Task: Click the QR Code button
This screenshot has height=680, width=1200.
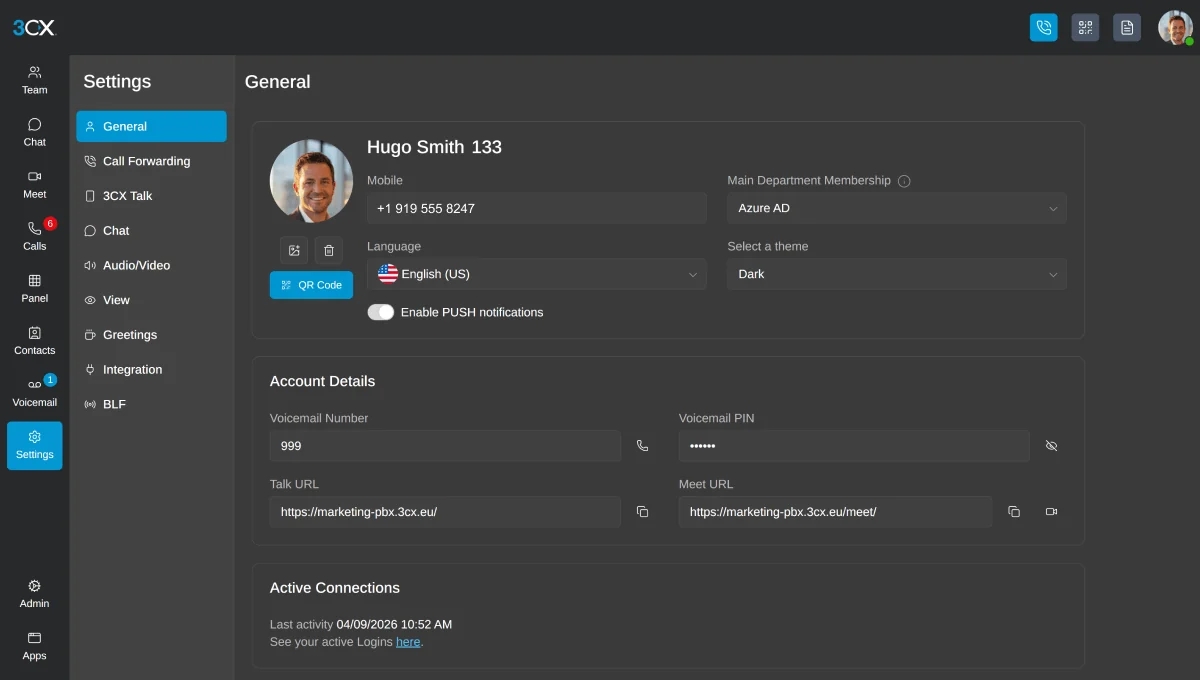Action: [x=311, y=285]
